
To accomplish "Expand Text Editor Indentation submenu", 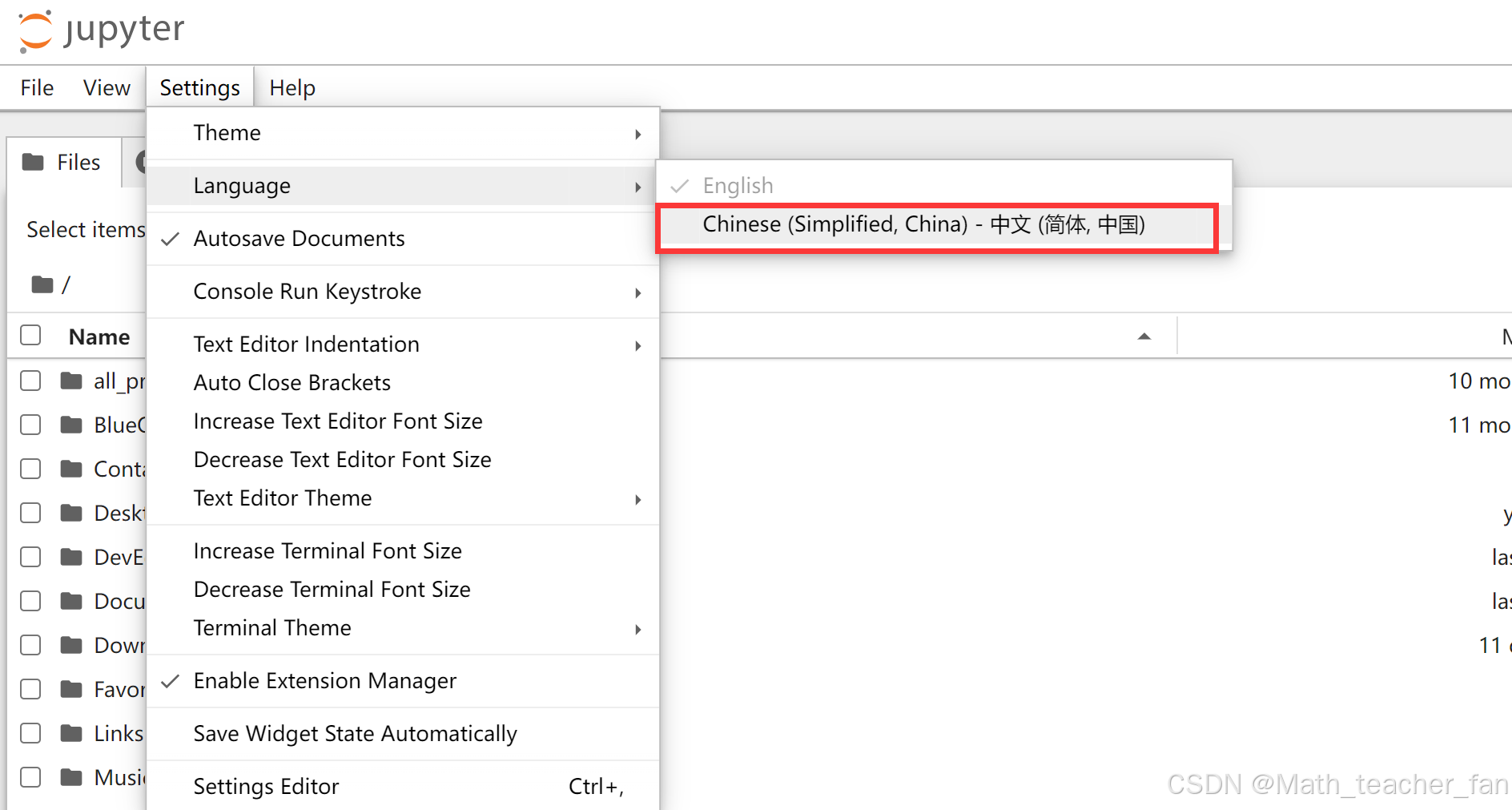I will tap(403, 345).
